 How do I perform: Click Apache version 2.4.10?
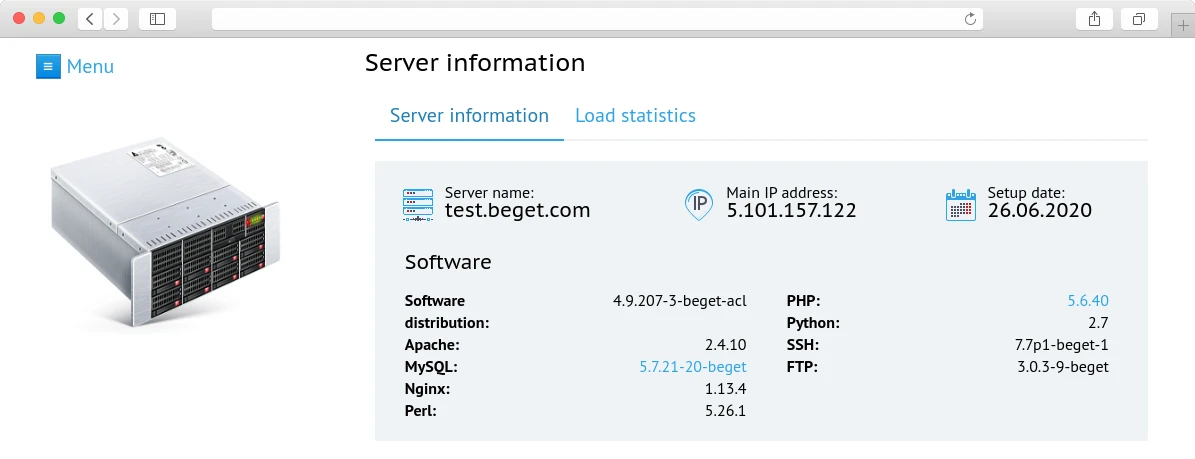(726, 345)
